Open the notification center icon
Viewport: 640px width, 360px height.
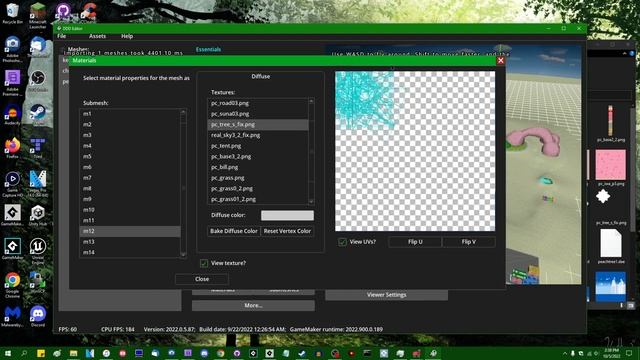629,353
